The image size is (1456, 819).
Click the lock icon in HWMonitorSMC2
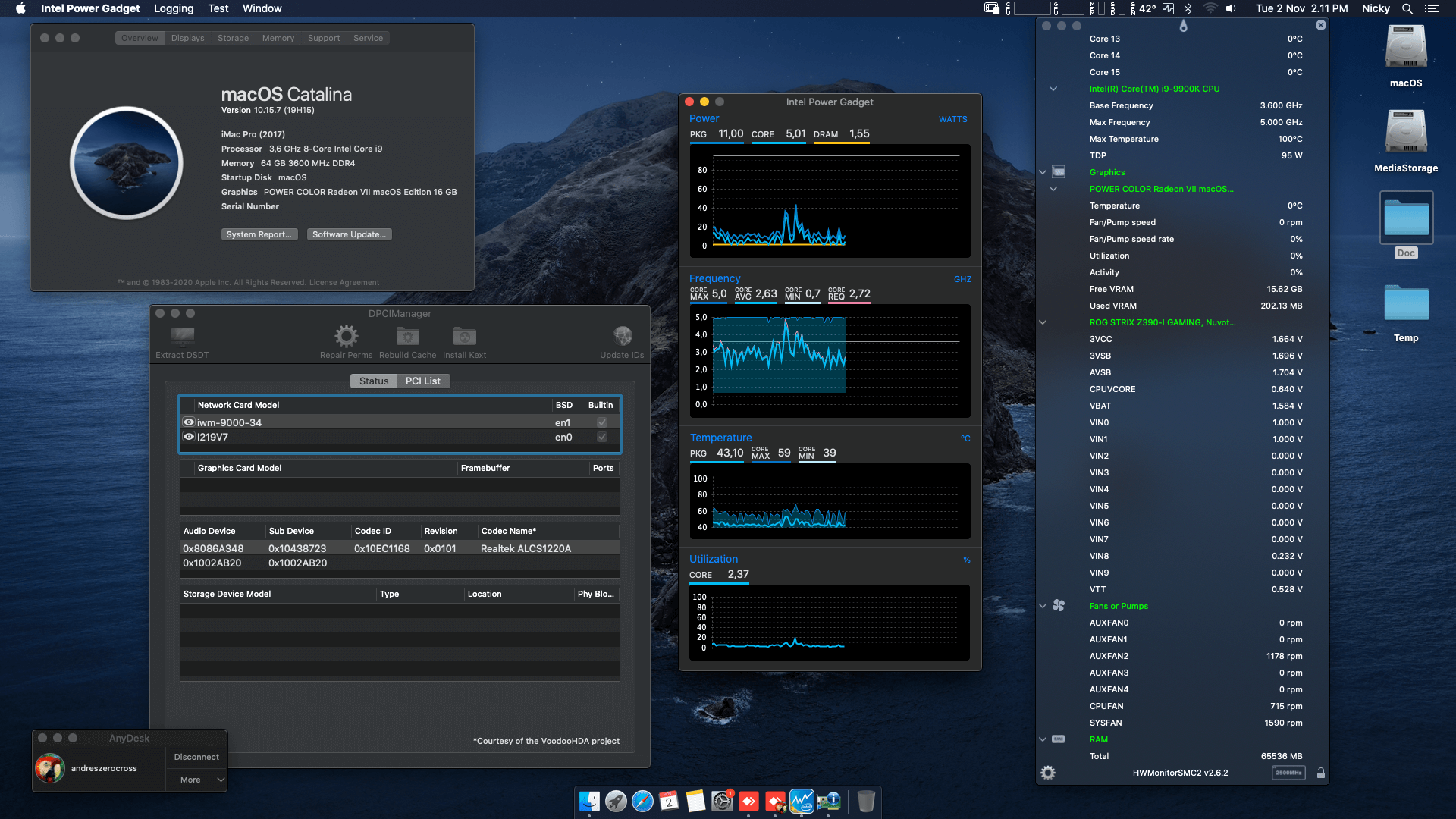pos(1320,773)
